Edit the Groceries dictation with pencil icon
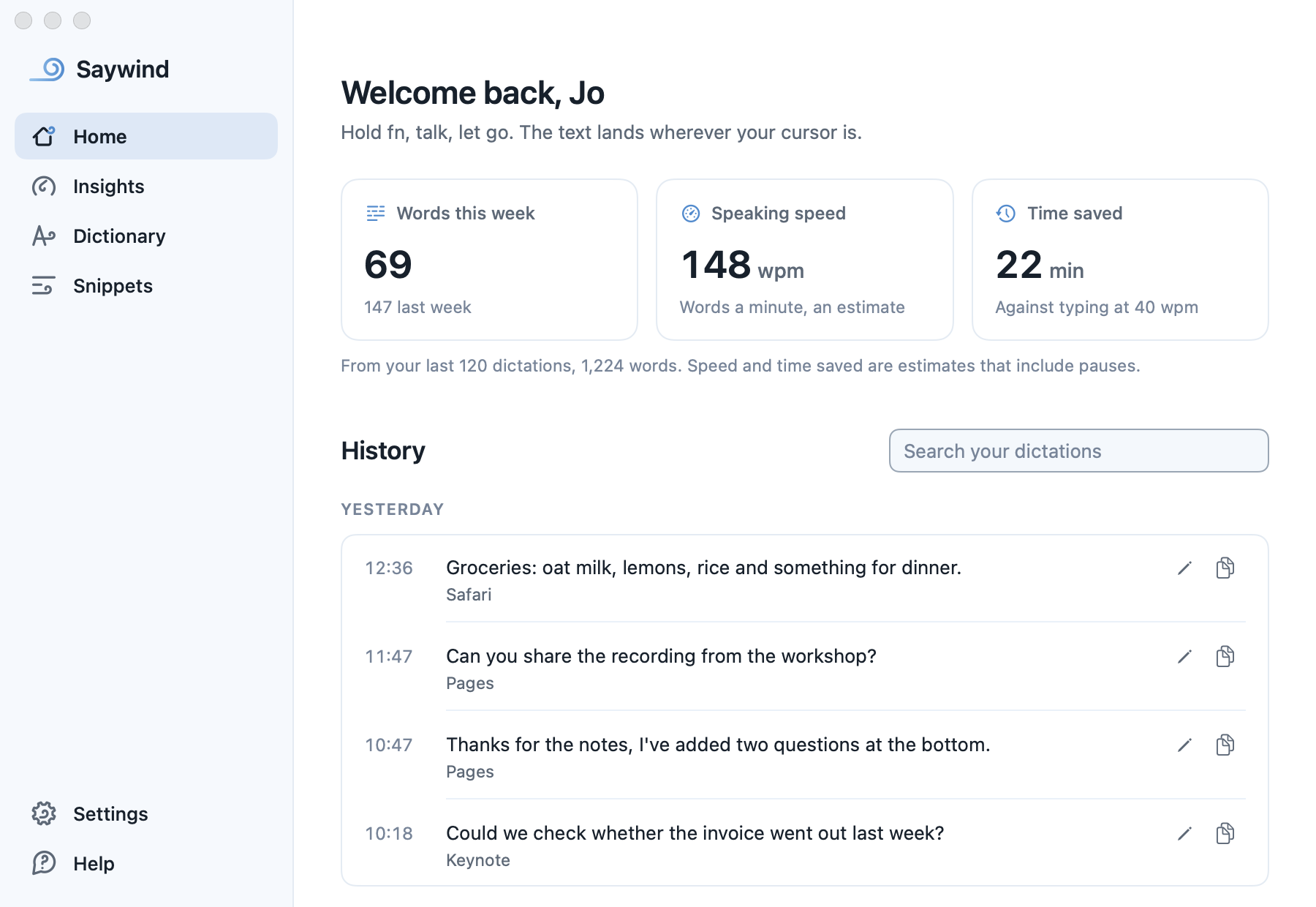Screen dimensions: 1316x907 pyautogui.click(x=1185, y=568)
